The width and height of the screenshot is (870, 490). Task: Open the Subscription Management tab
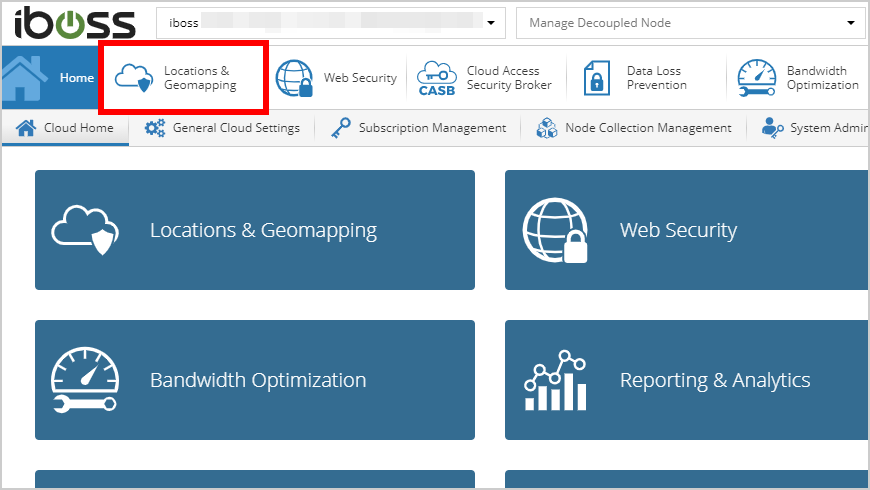418,128
